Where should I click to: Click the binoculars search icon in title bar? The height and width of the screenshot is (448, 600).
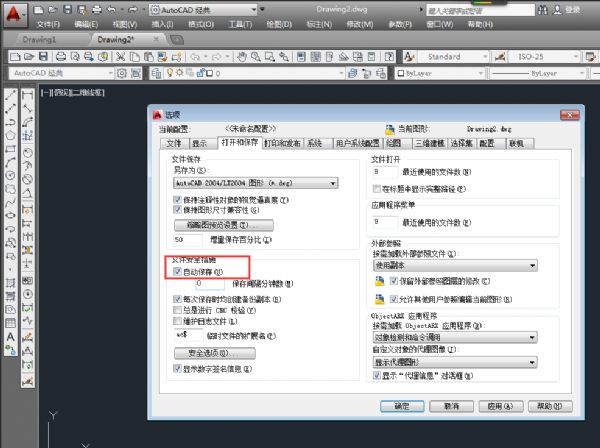543,10
